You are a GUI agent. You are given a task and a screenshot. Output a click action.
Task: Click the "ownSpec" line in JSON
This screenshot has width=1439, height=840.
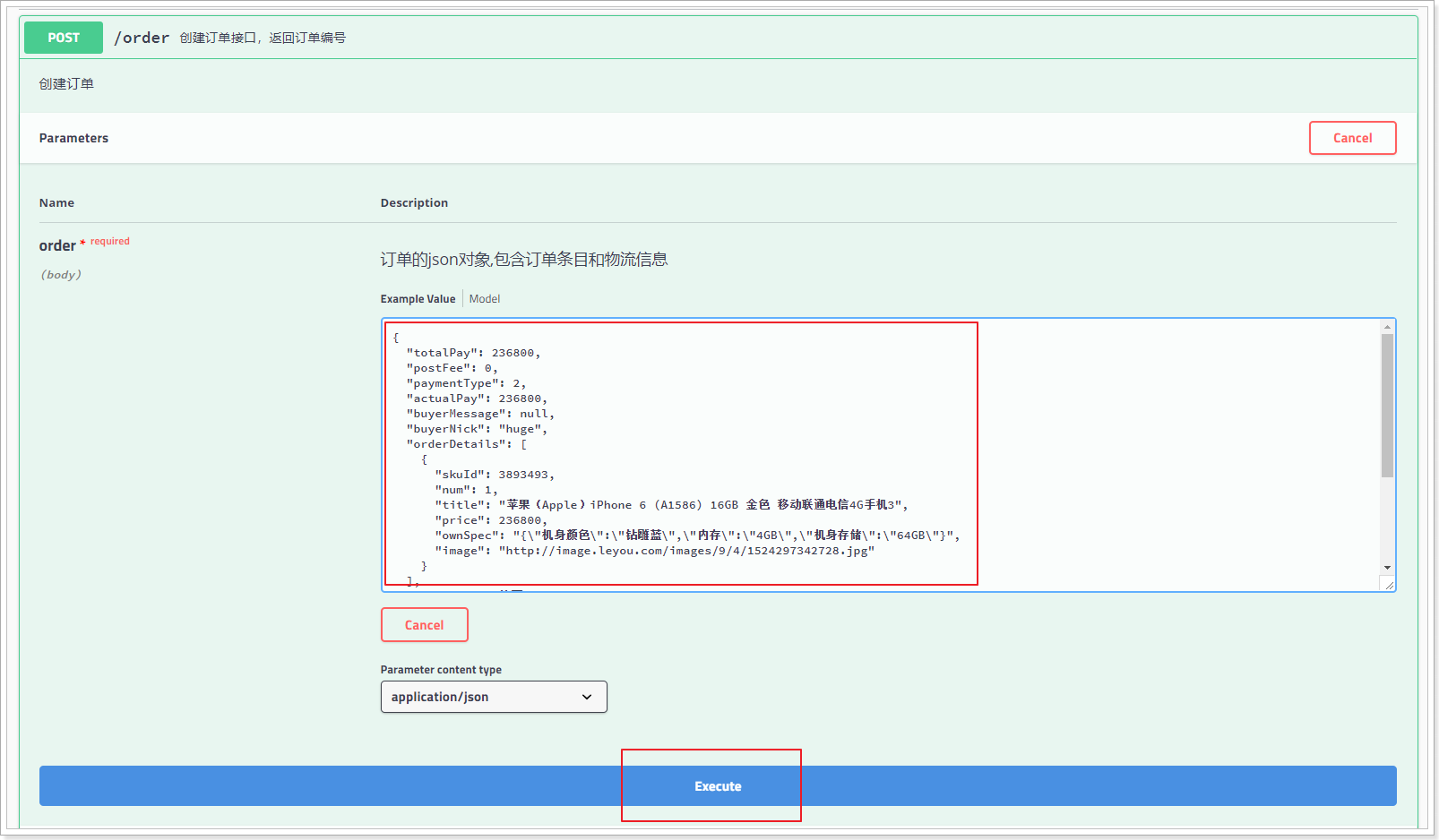pos(697,536)
